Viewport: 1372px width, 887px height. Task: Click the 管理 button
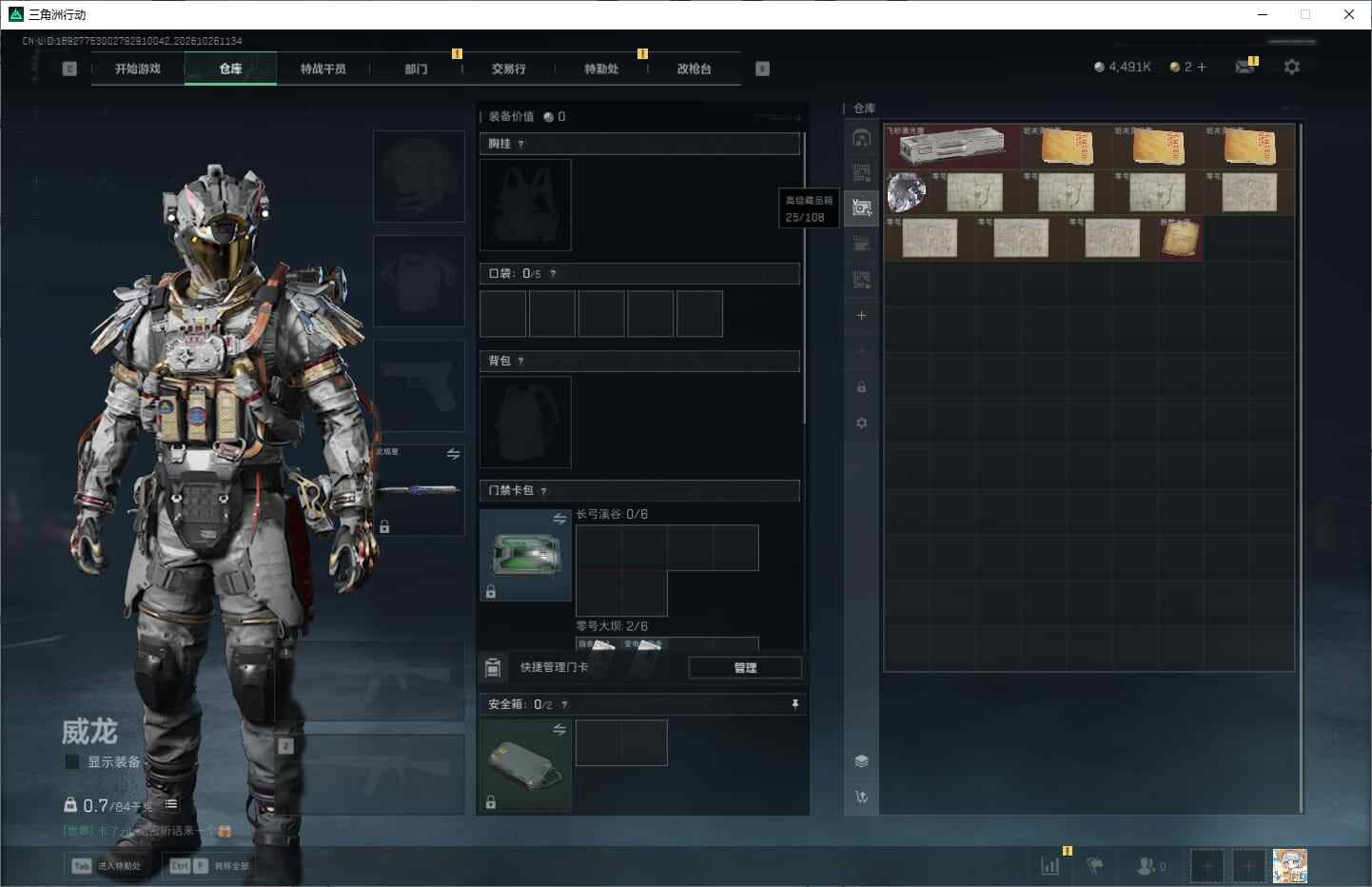[x=745, y=668]
